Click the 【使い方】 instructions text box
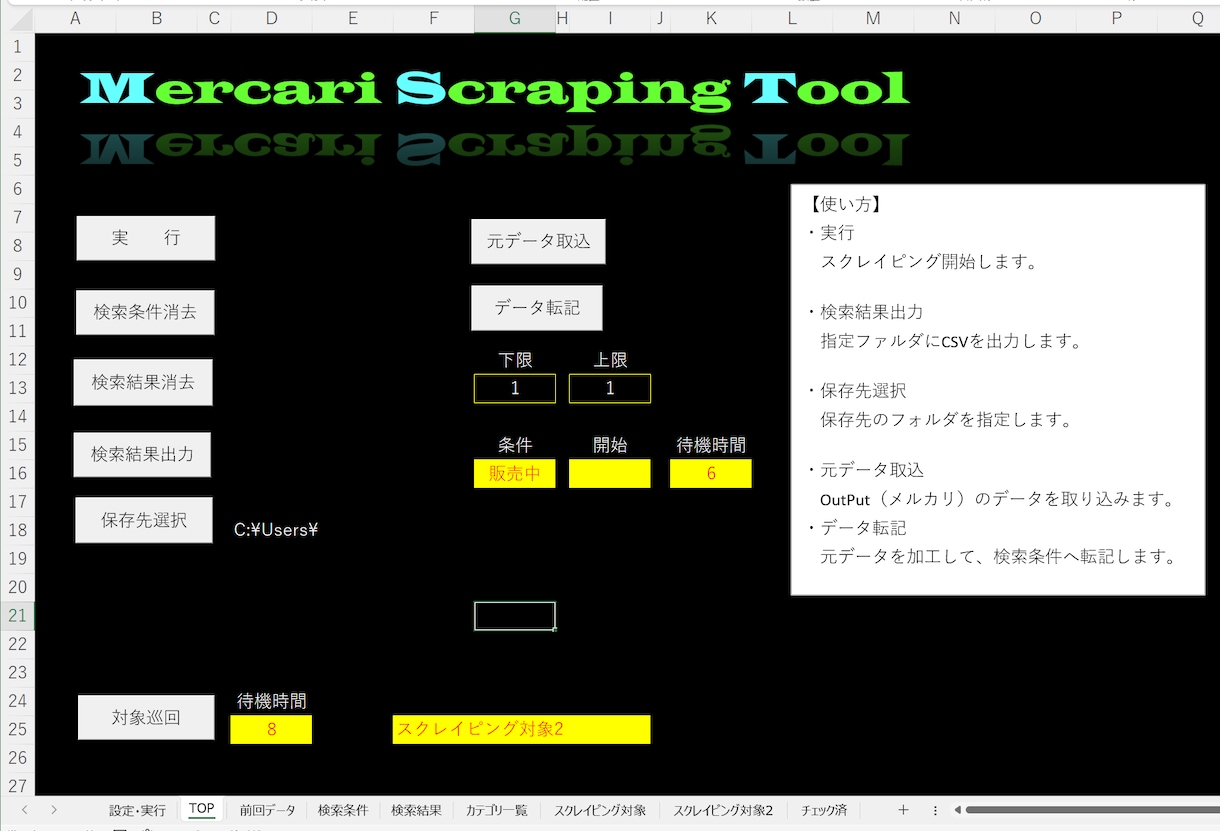 coord(997,389)
